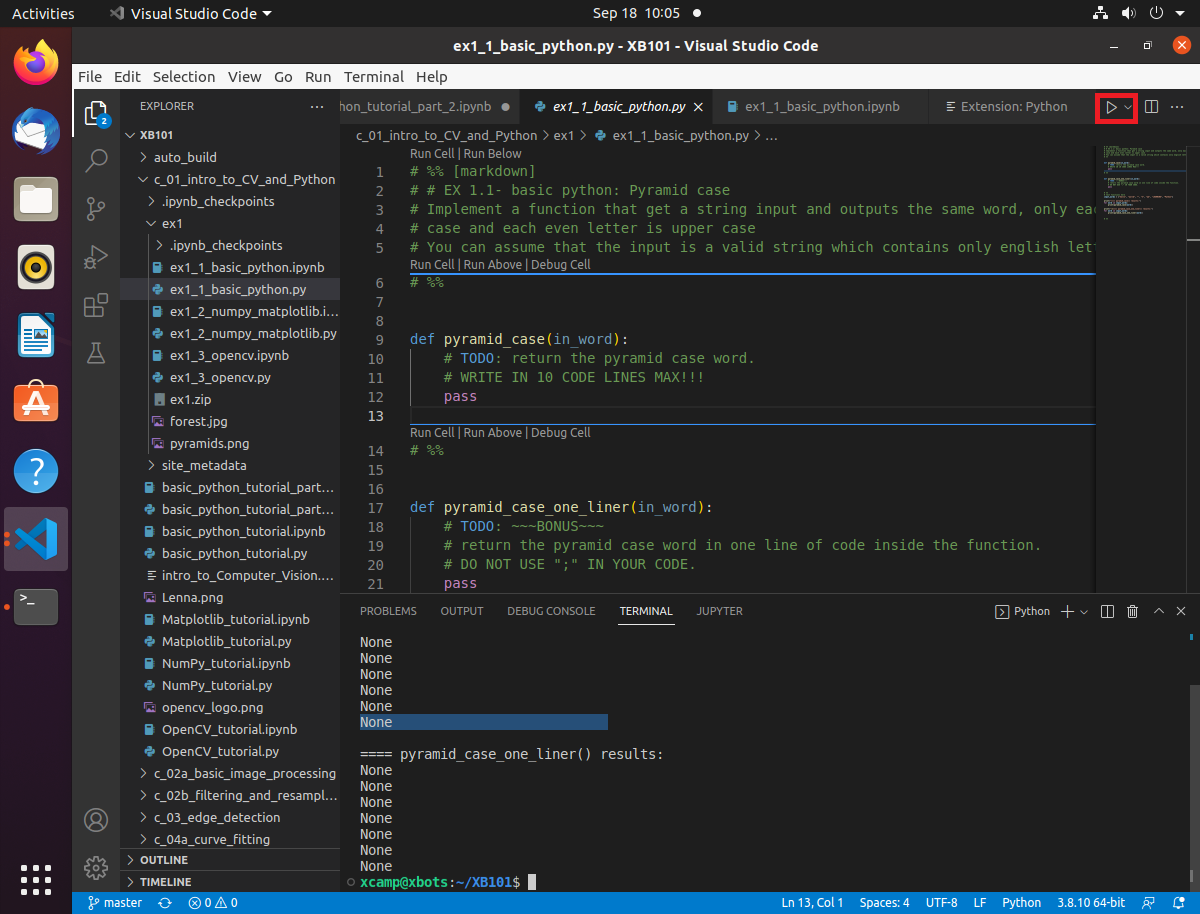Open editor More Actions ellipsis
Viewport: 1200px width, 914px height.
(1177, 106)
